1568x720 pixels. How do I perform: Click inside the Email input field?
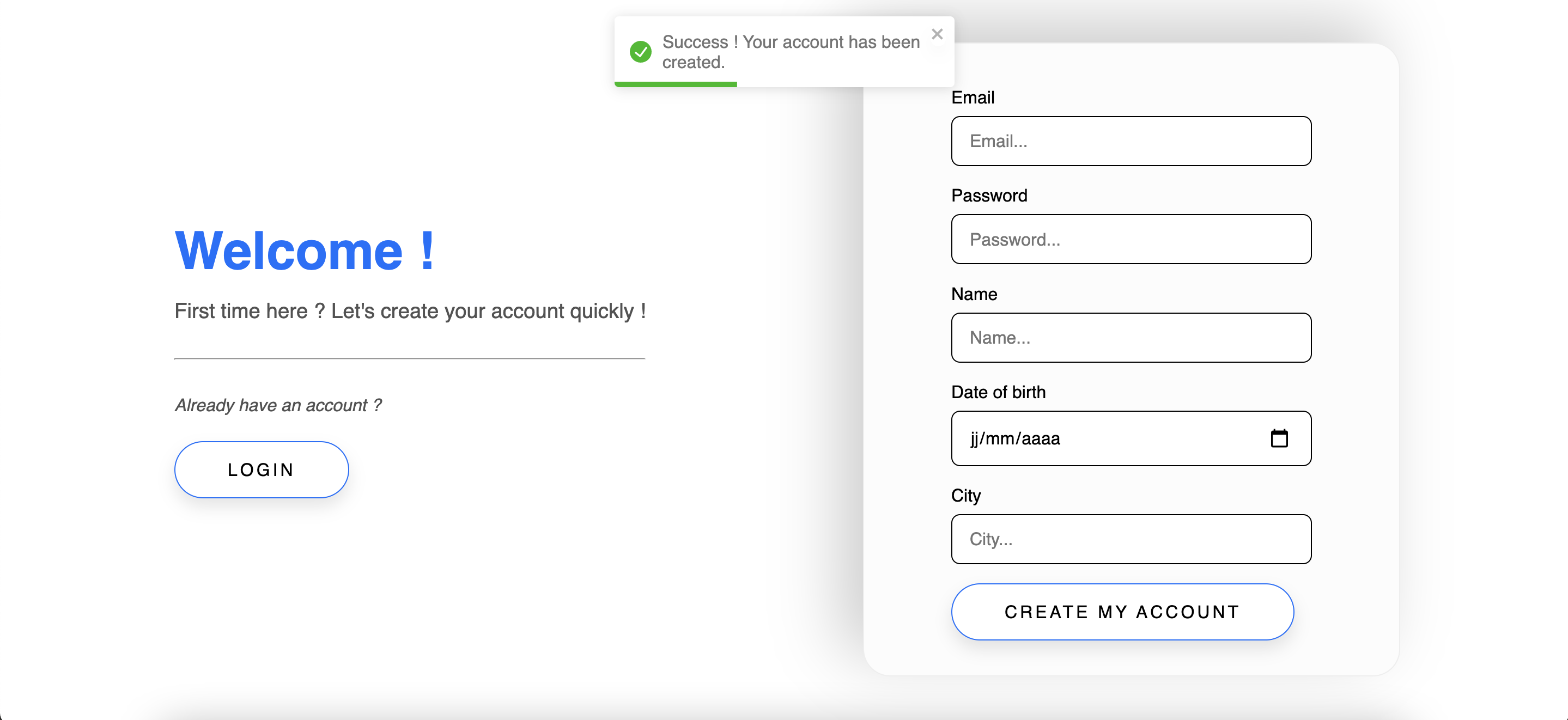click(1131, 141)
